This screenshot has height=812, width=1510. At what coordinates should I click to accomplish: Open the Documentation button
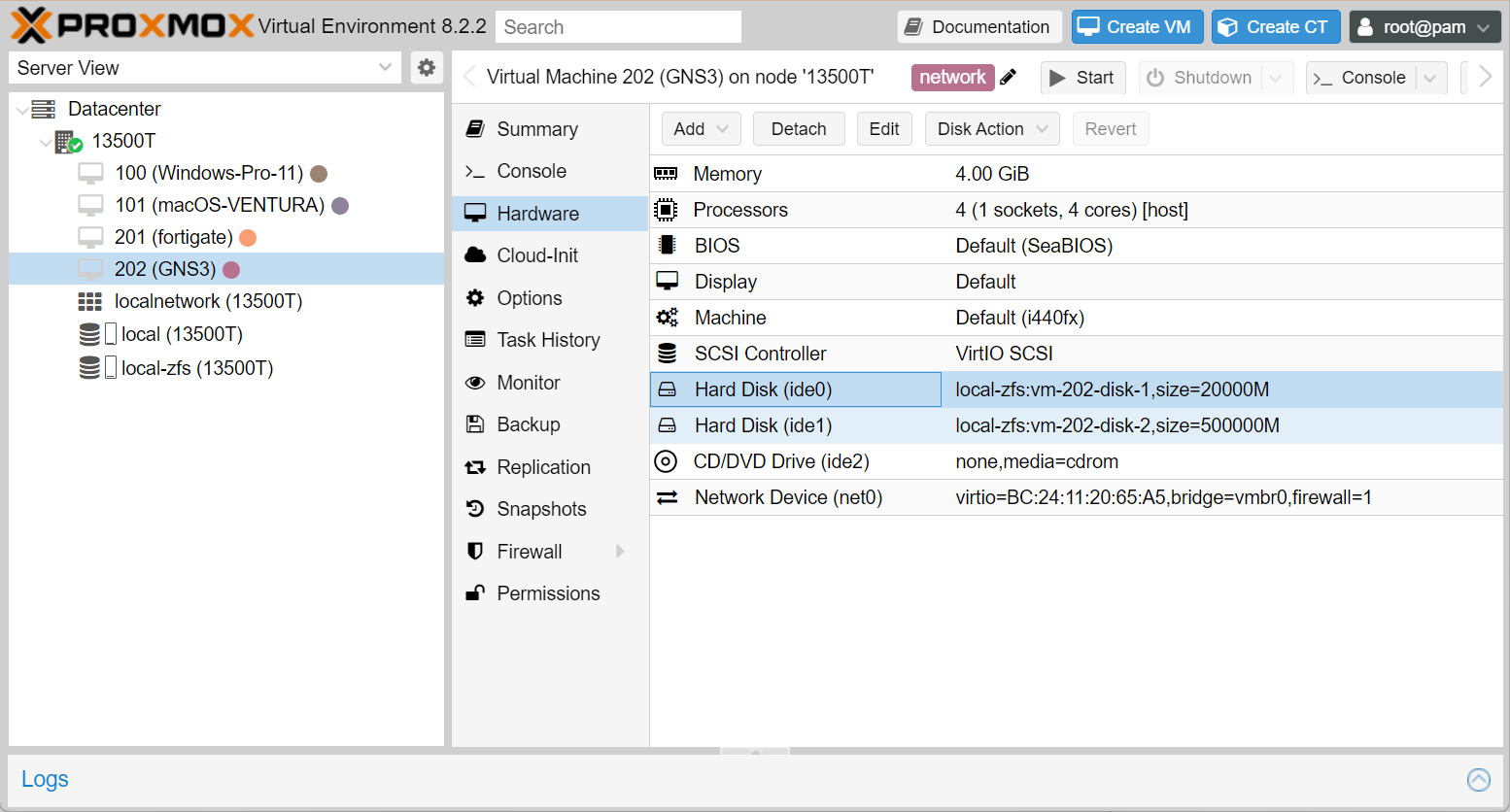[x=979, y=26]
